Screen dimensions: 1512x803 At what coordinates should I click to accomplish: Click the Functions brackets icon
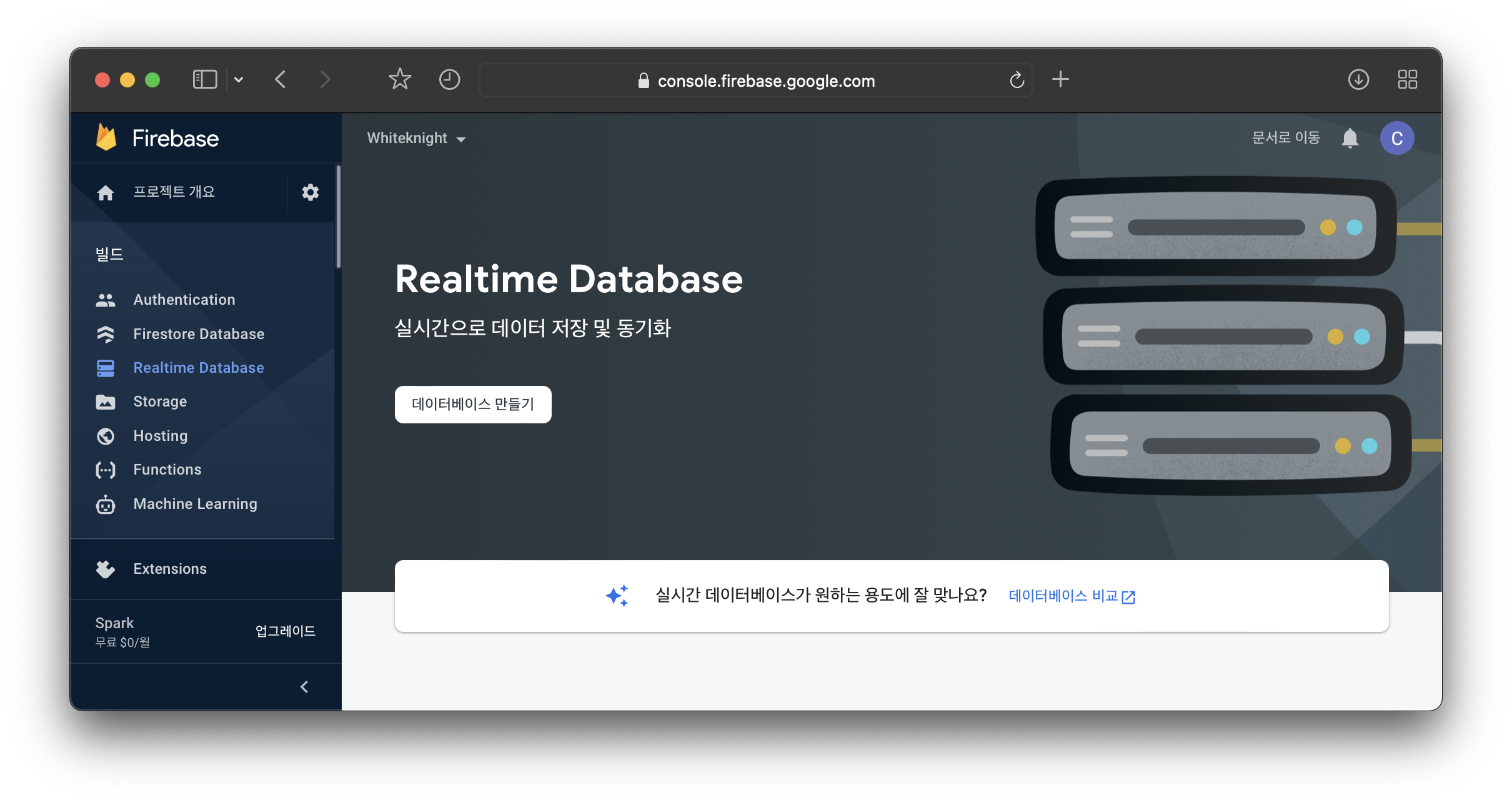click(x=106, y=470)
